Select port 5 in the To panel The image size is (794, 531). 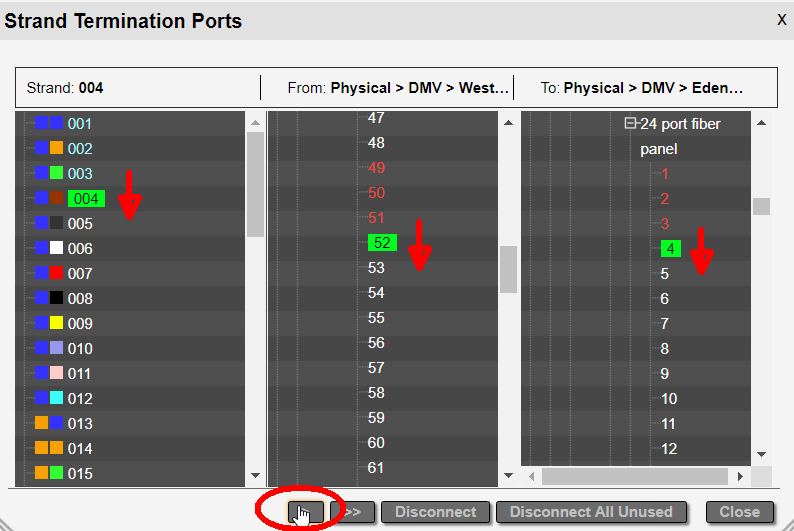665,274
